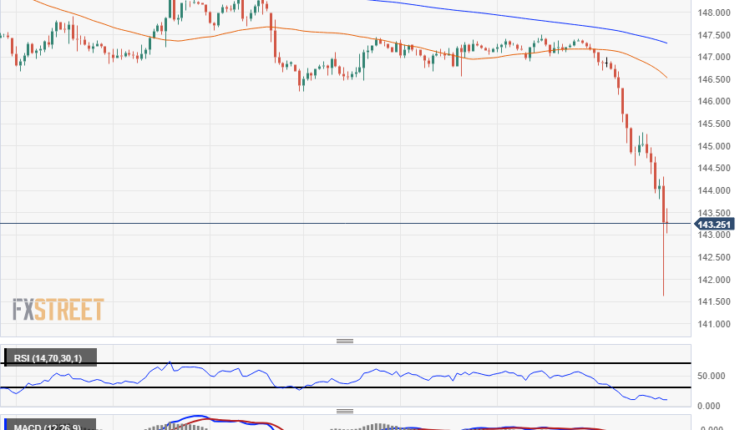
Task: Click the 144.000 price axis label
Action: 712,191
